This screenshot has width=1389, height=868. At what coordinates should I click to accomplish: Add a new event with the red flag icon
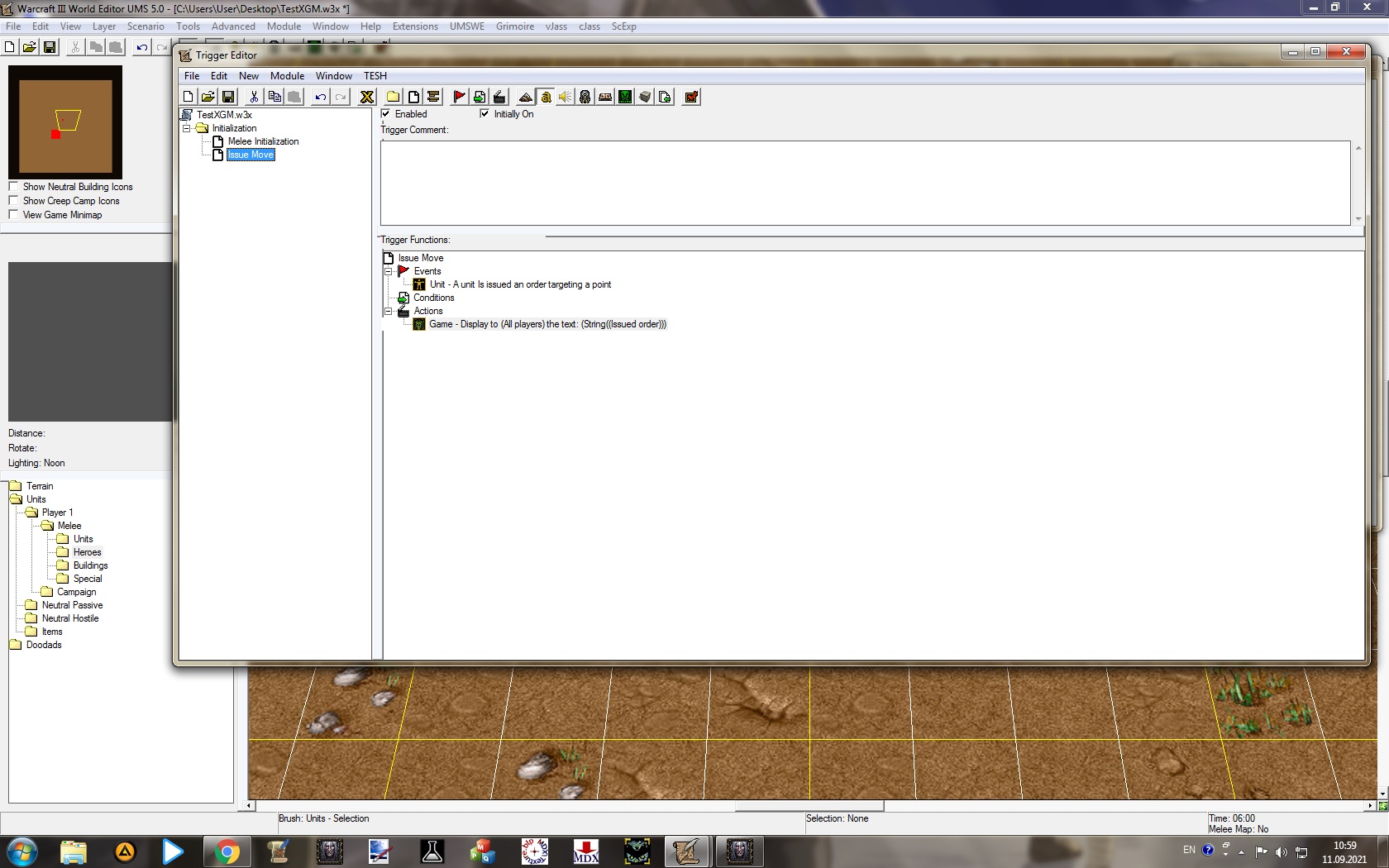(460, 97)
